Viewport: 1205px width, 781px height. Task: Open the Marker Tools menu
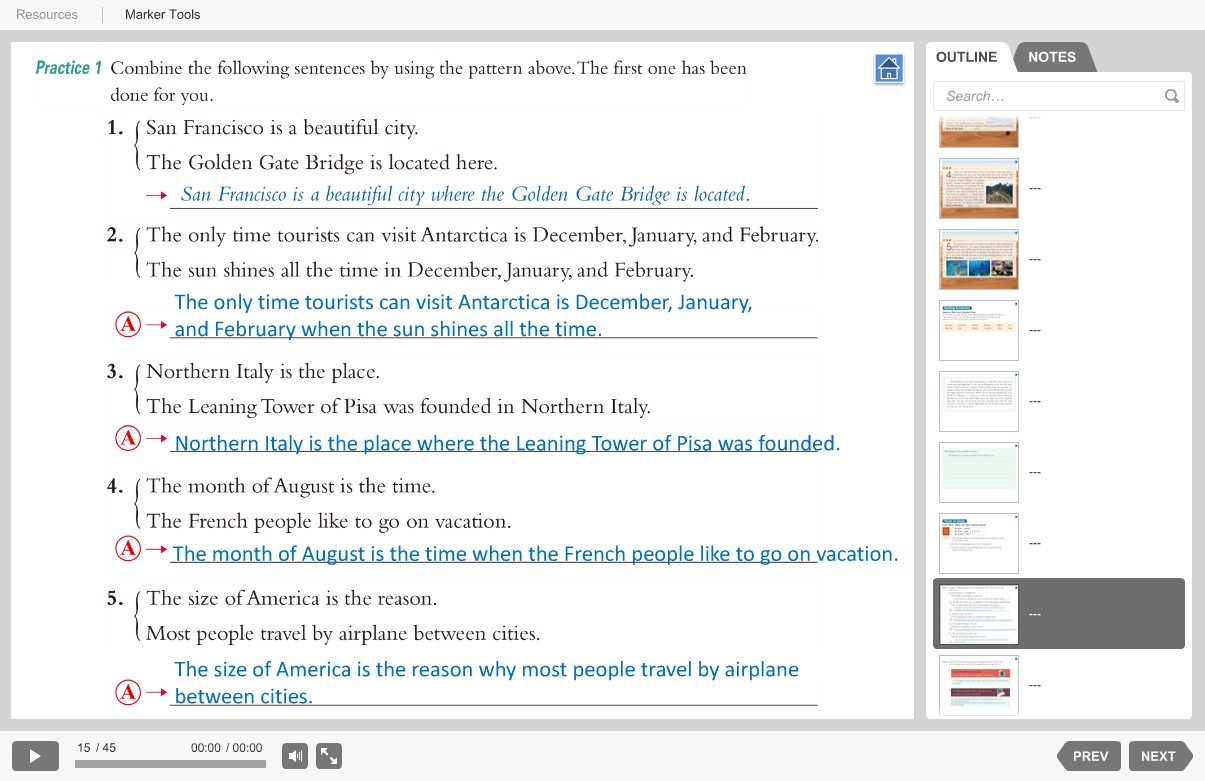[163, 15]
